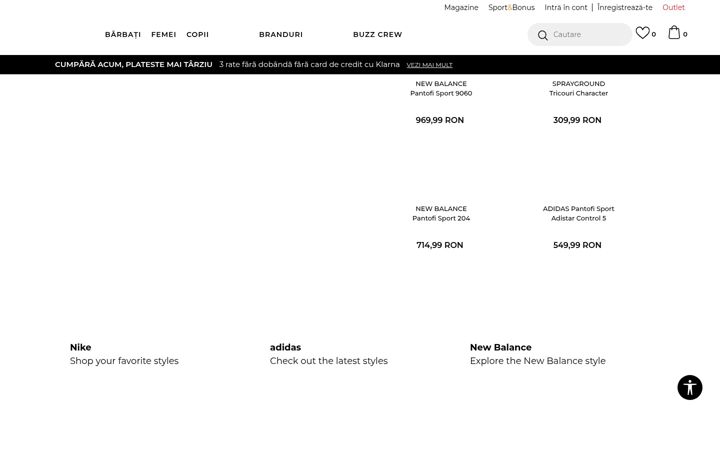This screenshot has height=450, width=720.
Task: Click the 714,99 RON price
Action: coord(439,245)
